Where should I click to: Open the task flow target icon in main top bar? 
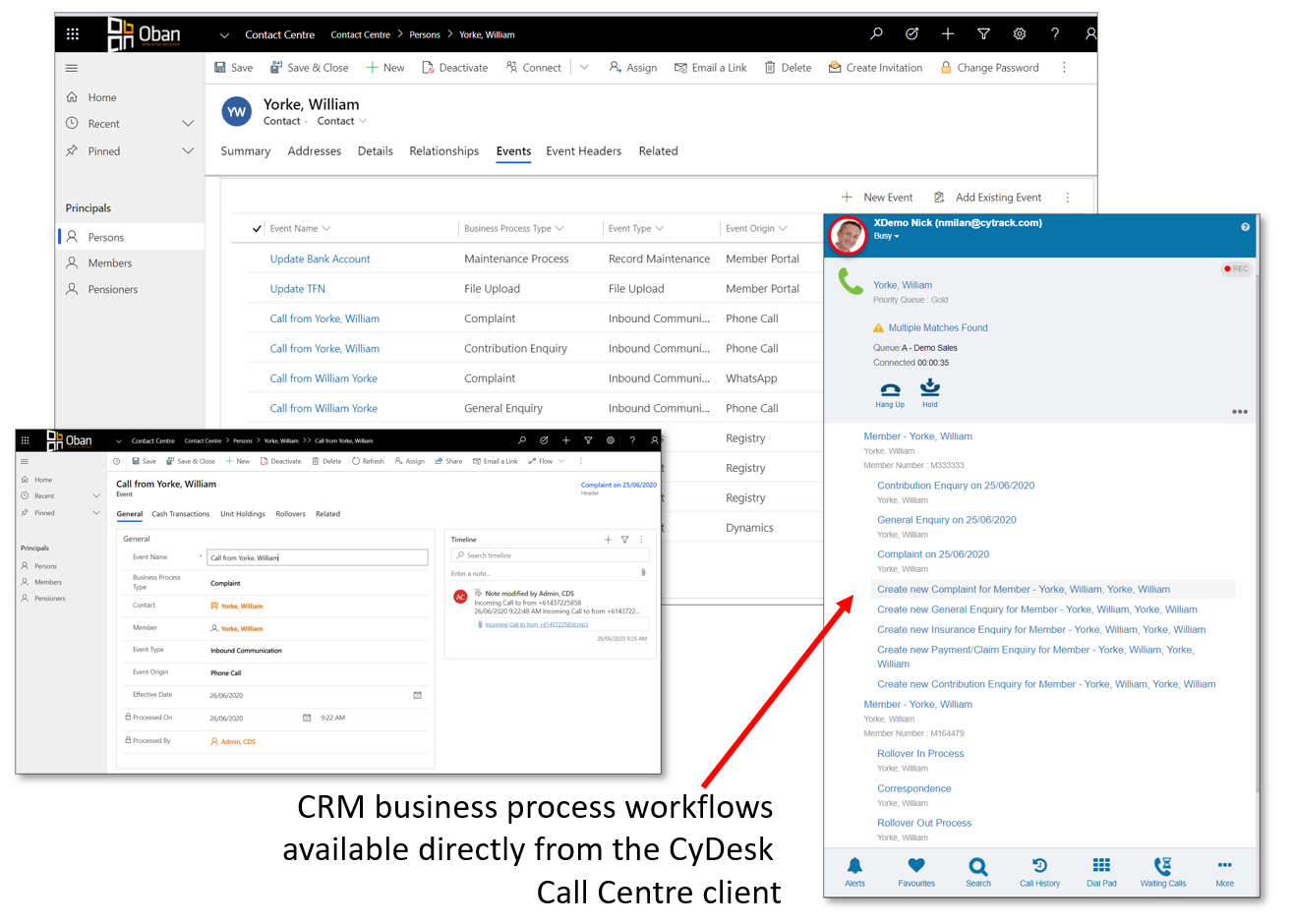911,33
